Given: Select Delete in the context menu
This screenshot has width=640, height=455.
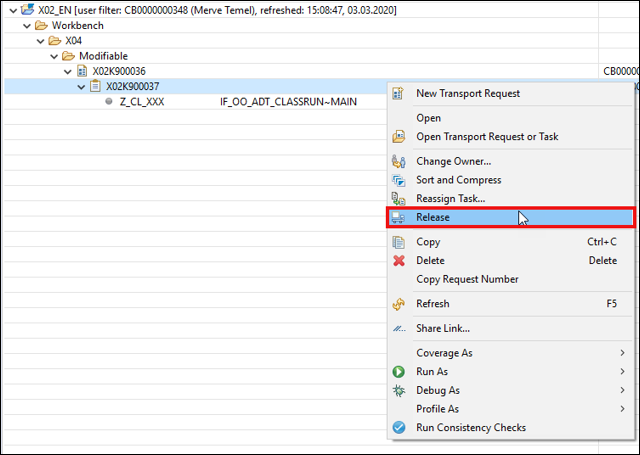Looking at the screenshot, I should pyautogui.click(x=511, y=260).
